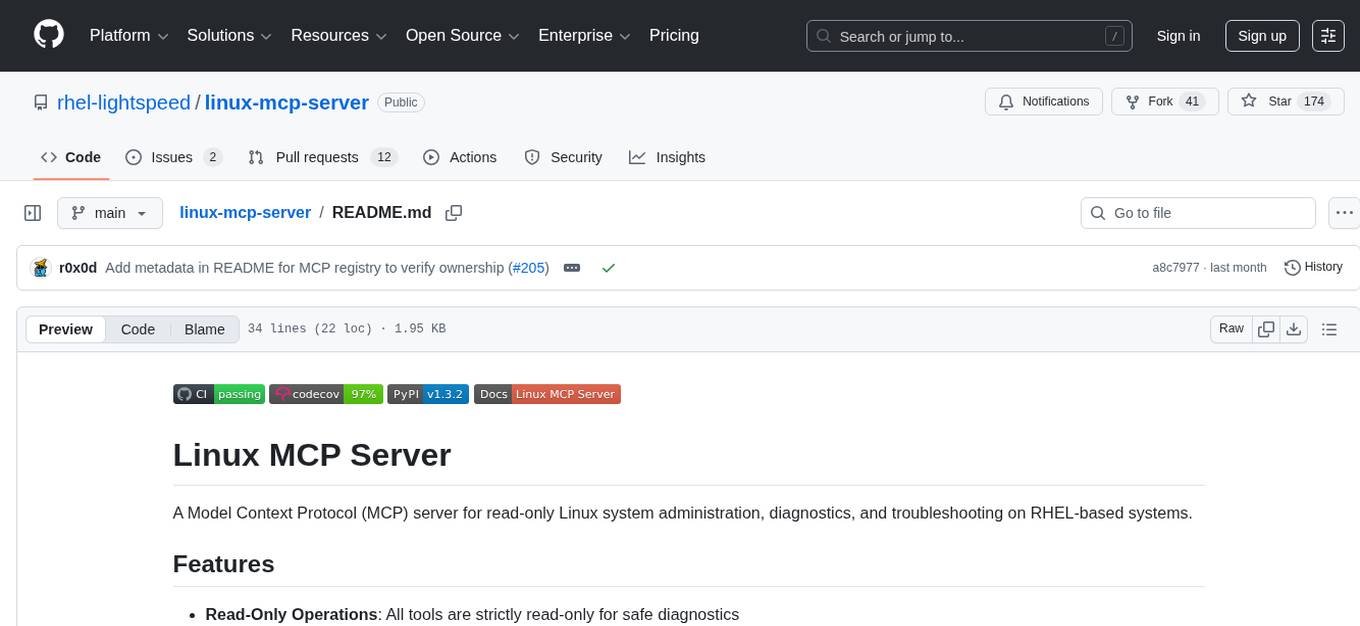The width and height of the screenshot is (1360, 626).
Task: Click r0x0d's commit avatar
Action: [x=40, y=267]
